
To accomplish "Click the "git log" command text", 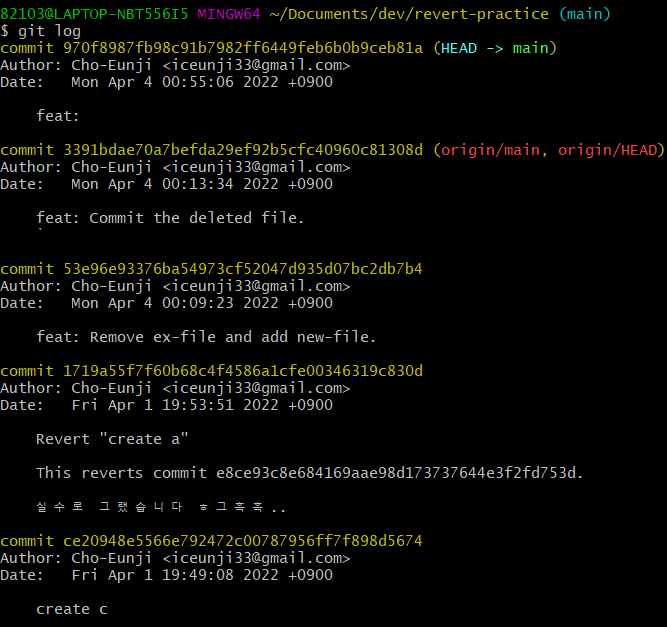I will click(49, 31).
